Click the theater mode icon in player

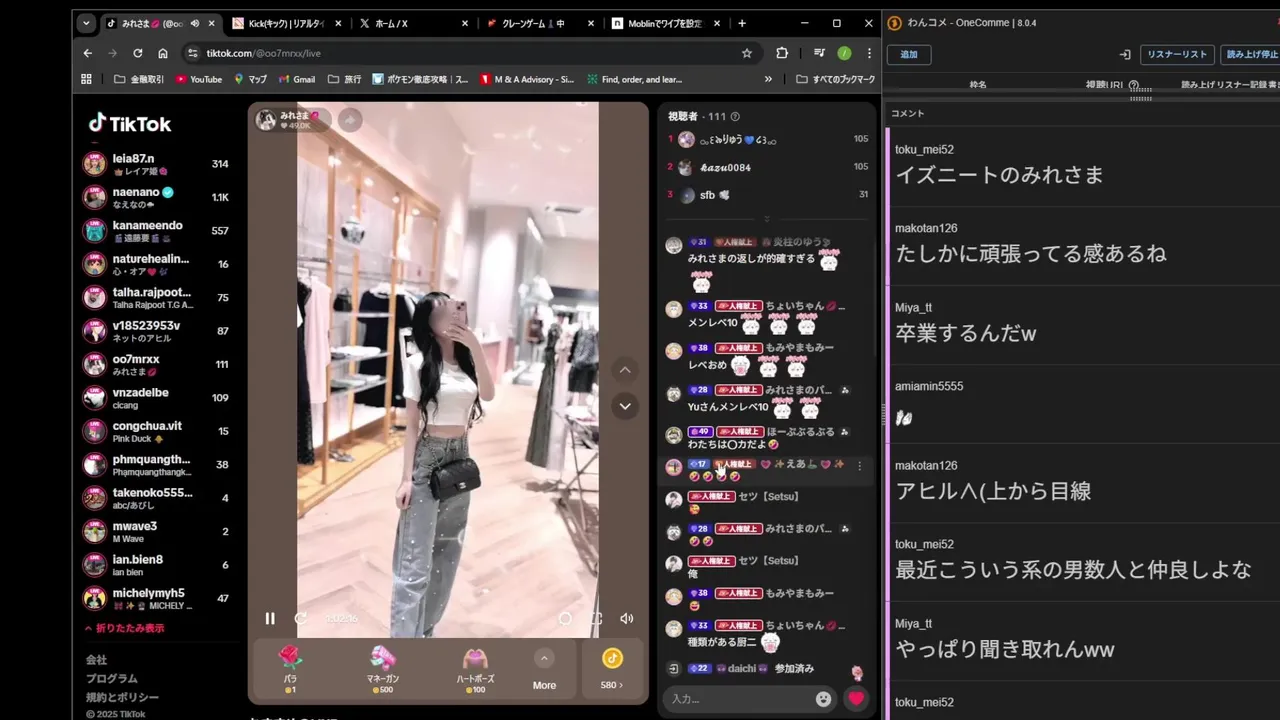coord(565,618)
